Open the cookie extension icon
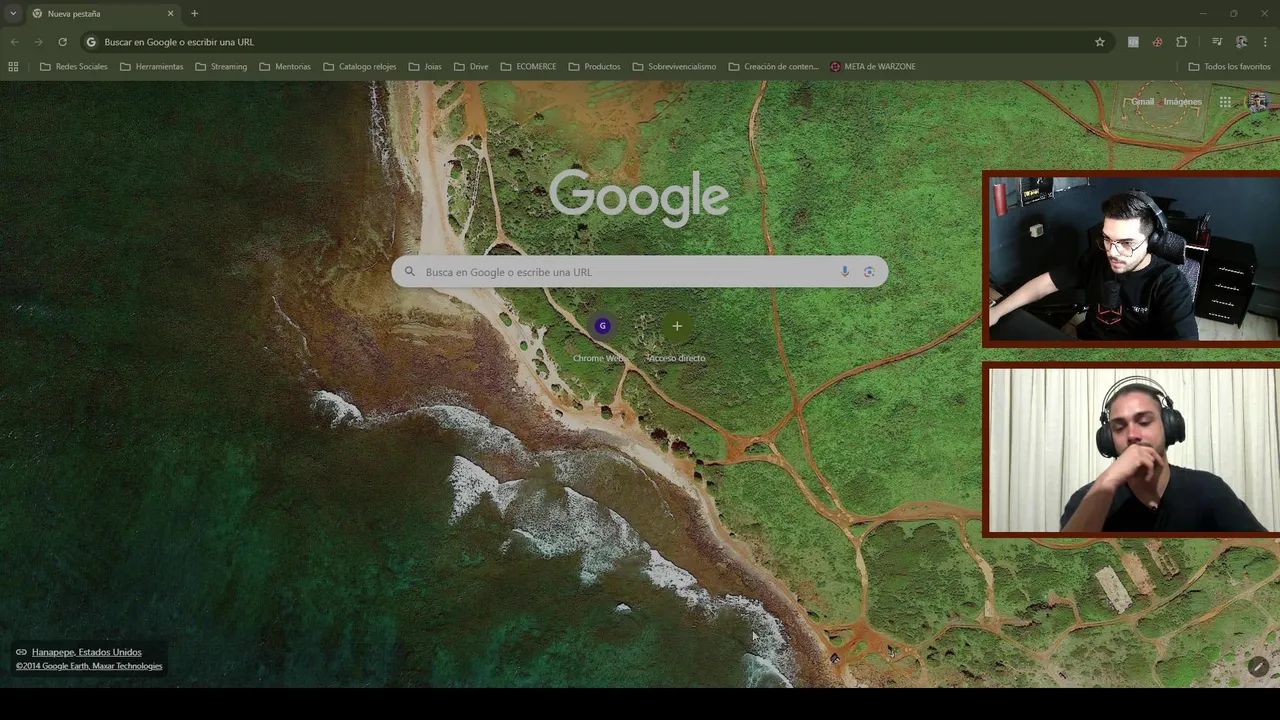 (1157, 42)
